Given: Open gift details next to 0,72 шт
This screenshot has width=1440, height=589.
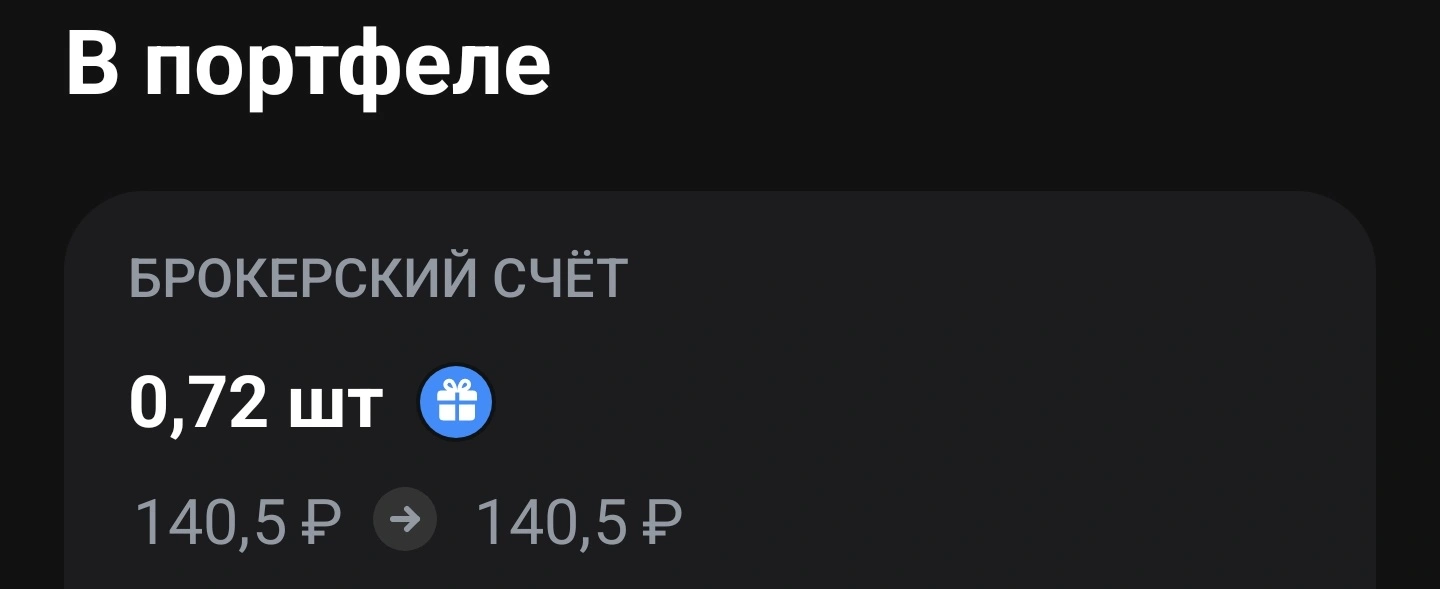Looking at the screenshot, I should (456, 403).
